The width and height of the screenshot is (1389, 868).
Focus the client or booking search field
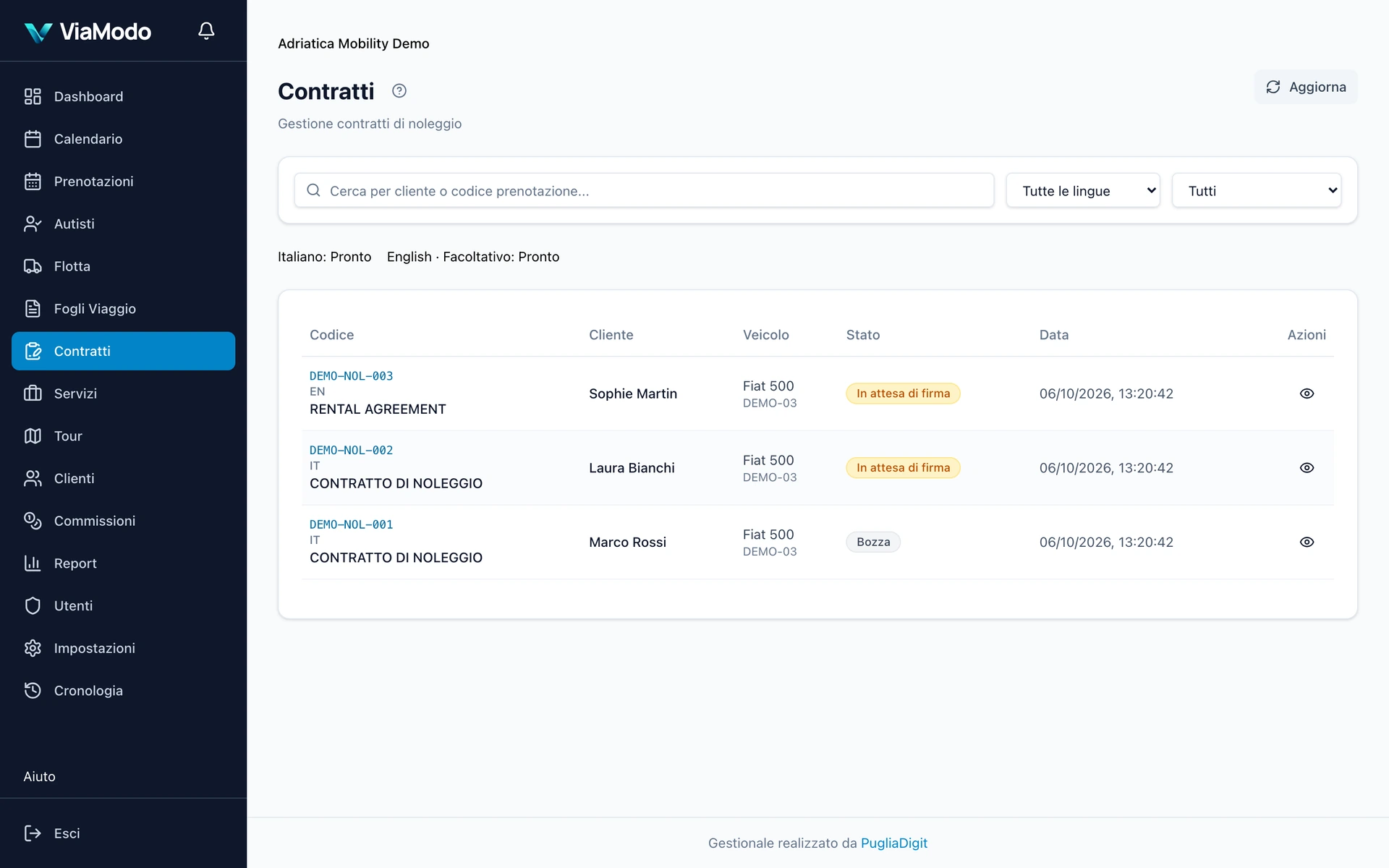coord(644,190)
